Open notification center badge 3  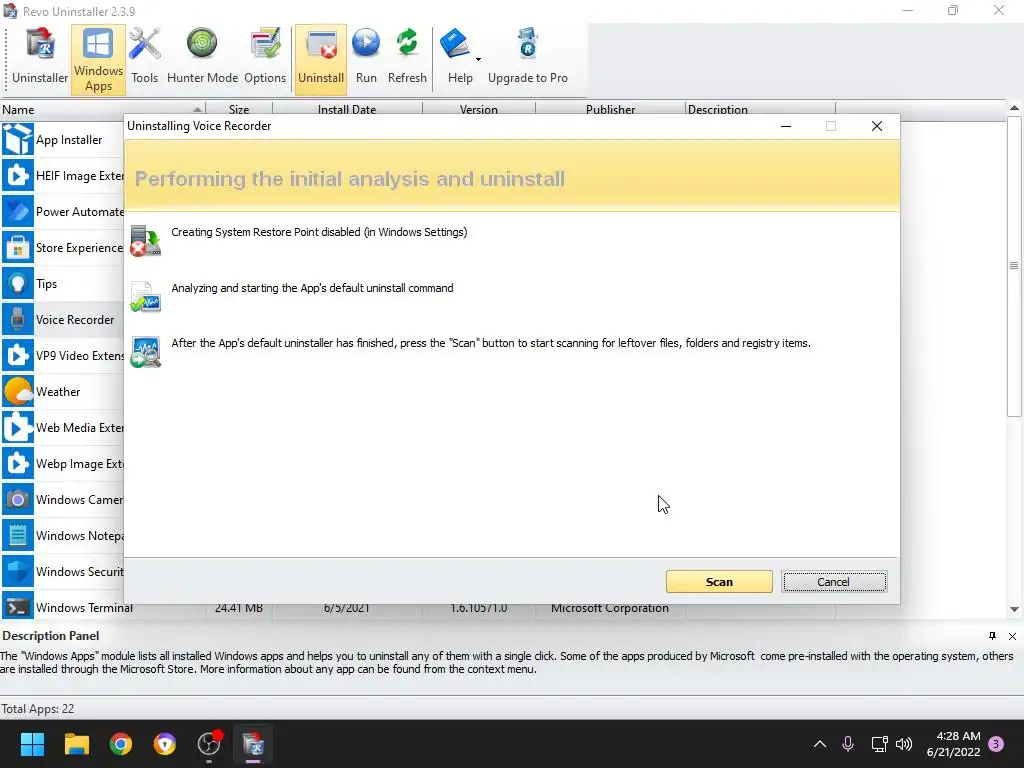(996, 744)
